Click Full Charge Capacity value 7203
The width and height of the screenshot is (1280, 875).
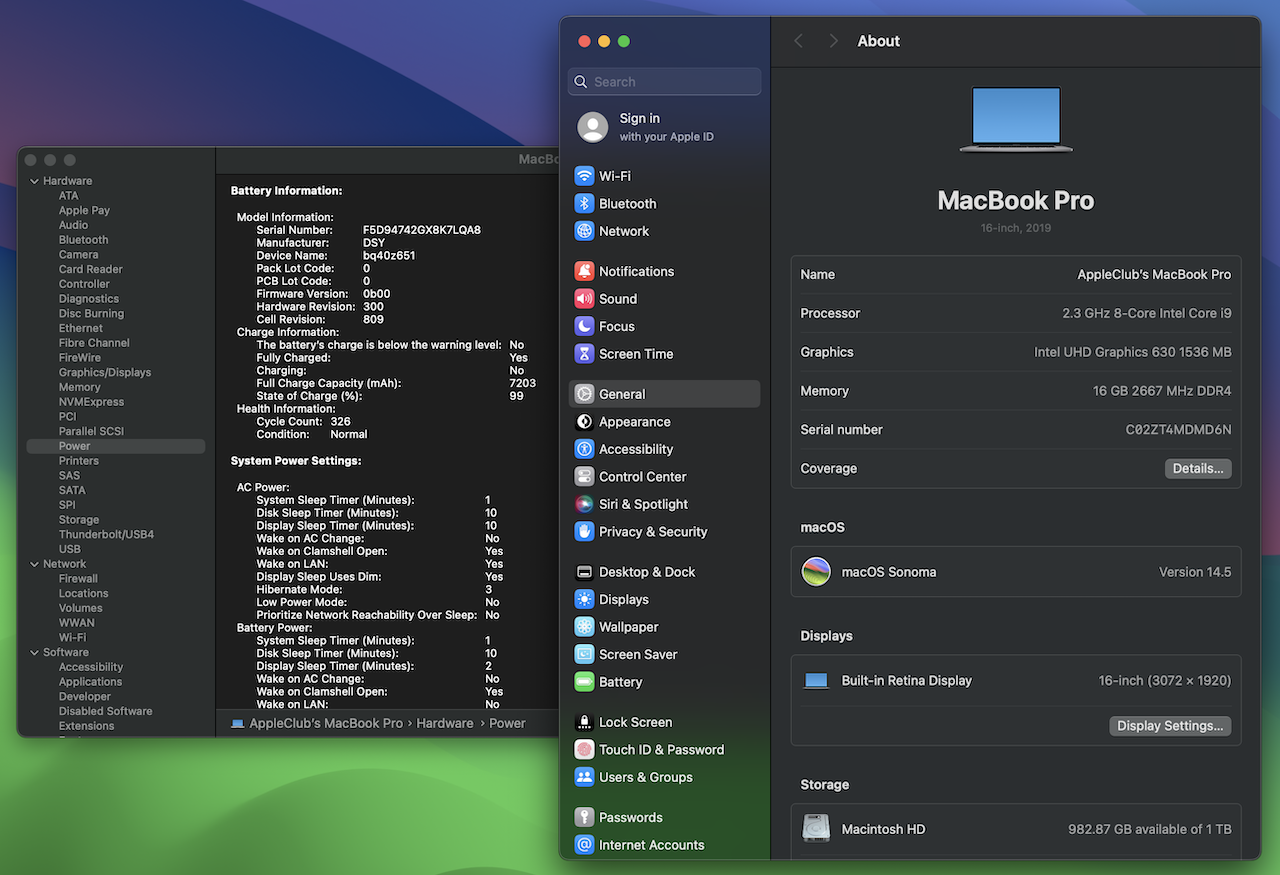coord(523,383)
